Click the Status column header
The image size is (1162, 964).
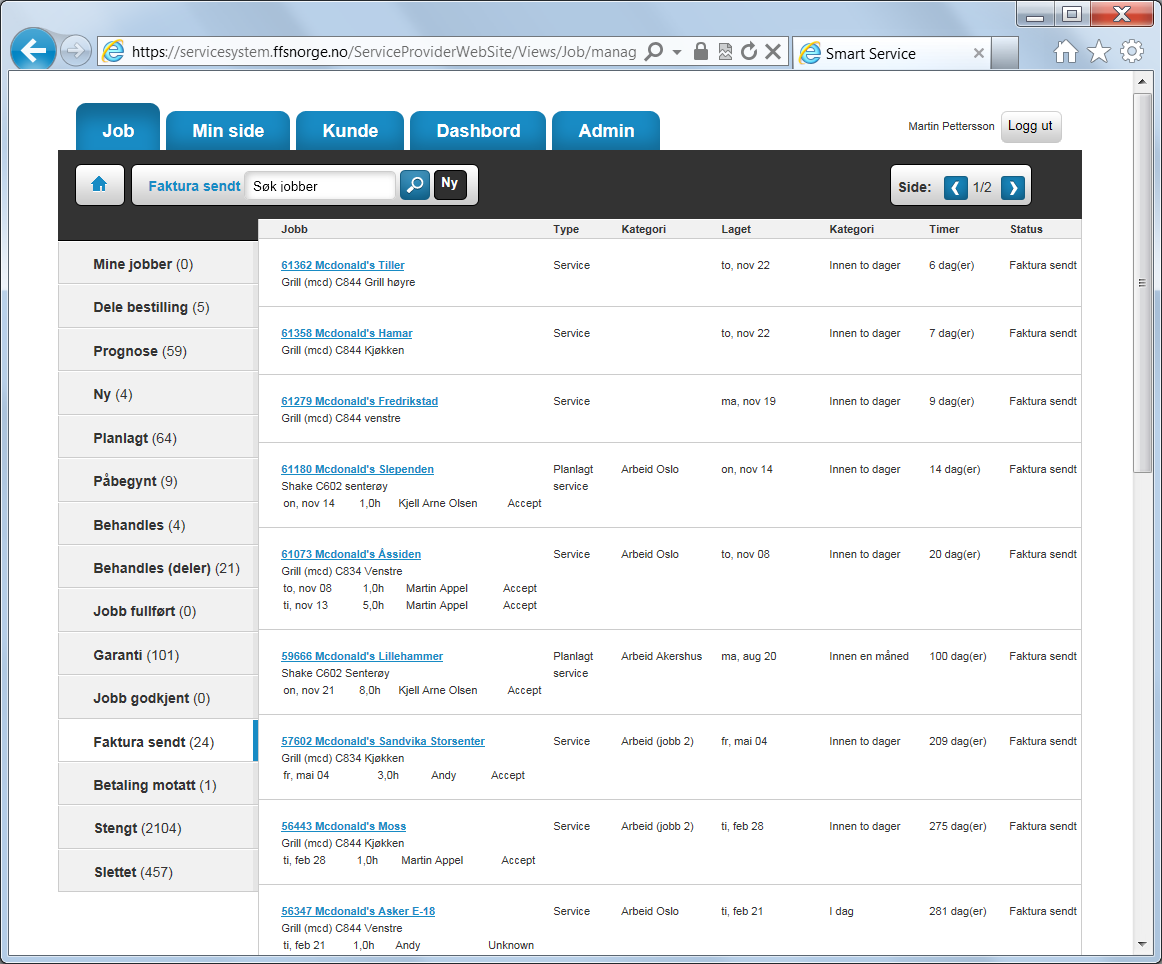point(1026,230)
